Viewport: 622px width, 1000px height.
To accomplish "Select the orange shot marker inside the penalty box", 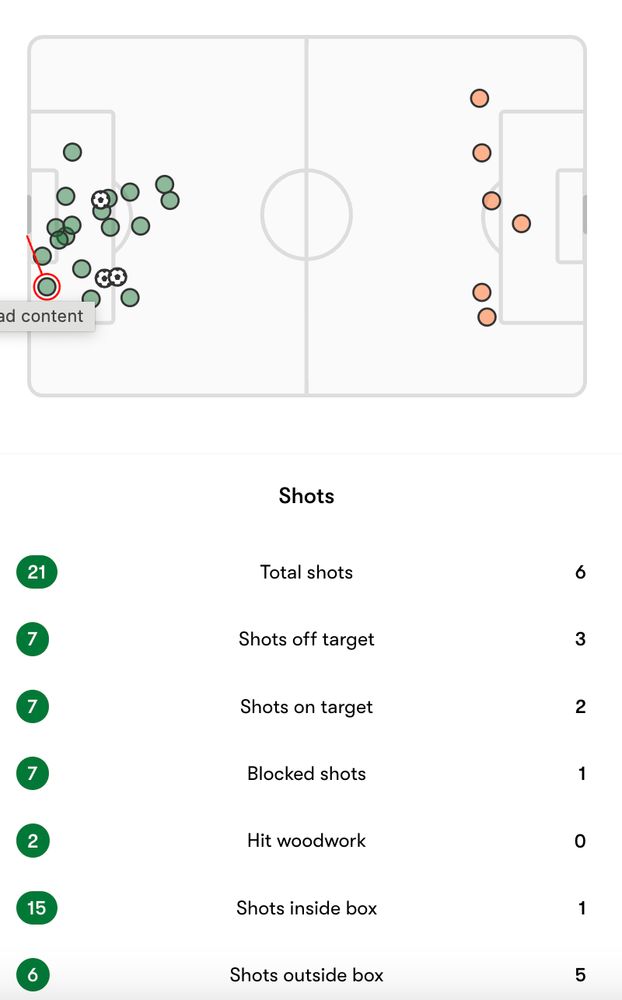I will [521, 223].
